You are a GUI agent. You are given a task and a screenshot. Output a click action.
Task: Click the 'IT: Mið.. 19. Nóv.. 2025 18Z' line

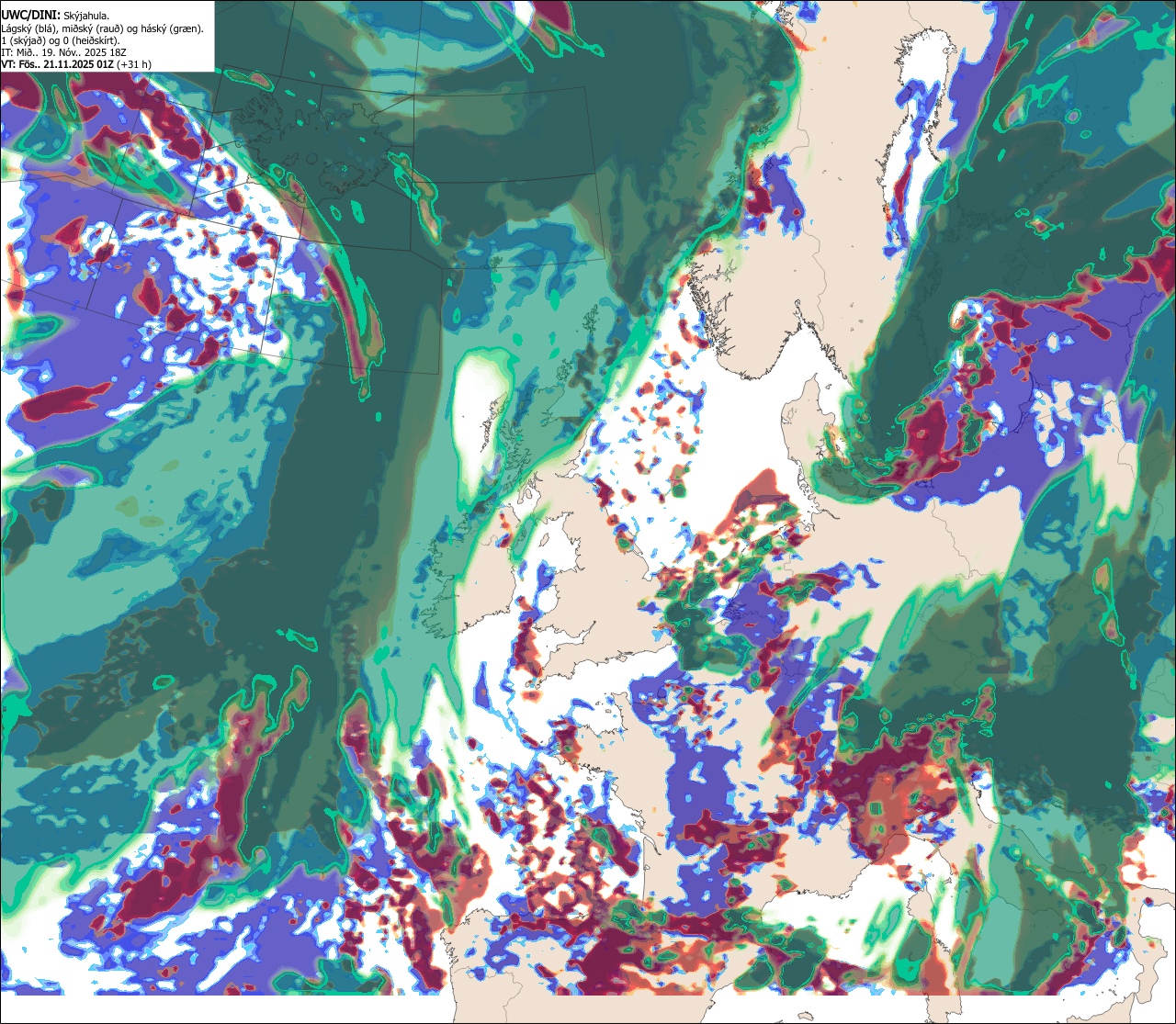(x=63, y=52)
